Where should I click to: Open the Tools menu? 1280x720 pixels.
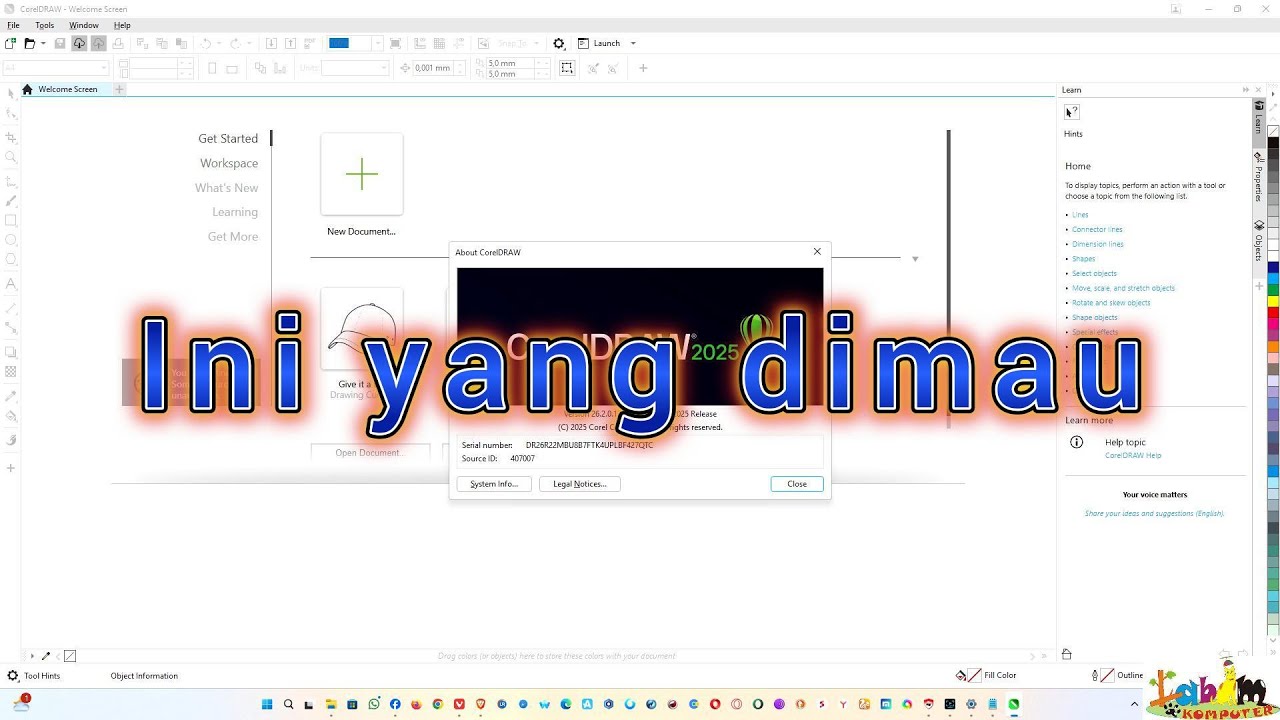45,25
